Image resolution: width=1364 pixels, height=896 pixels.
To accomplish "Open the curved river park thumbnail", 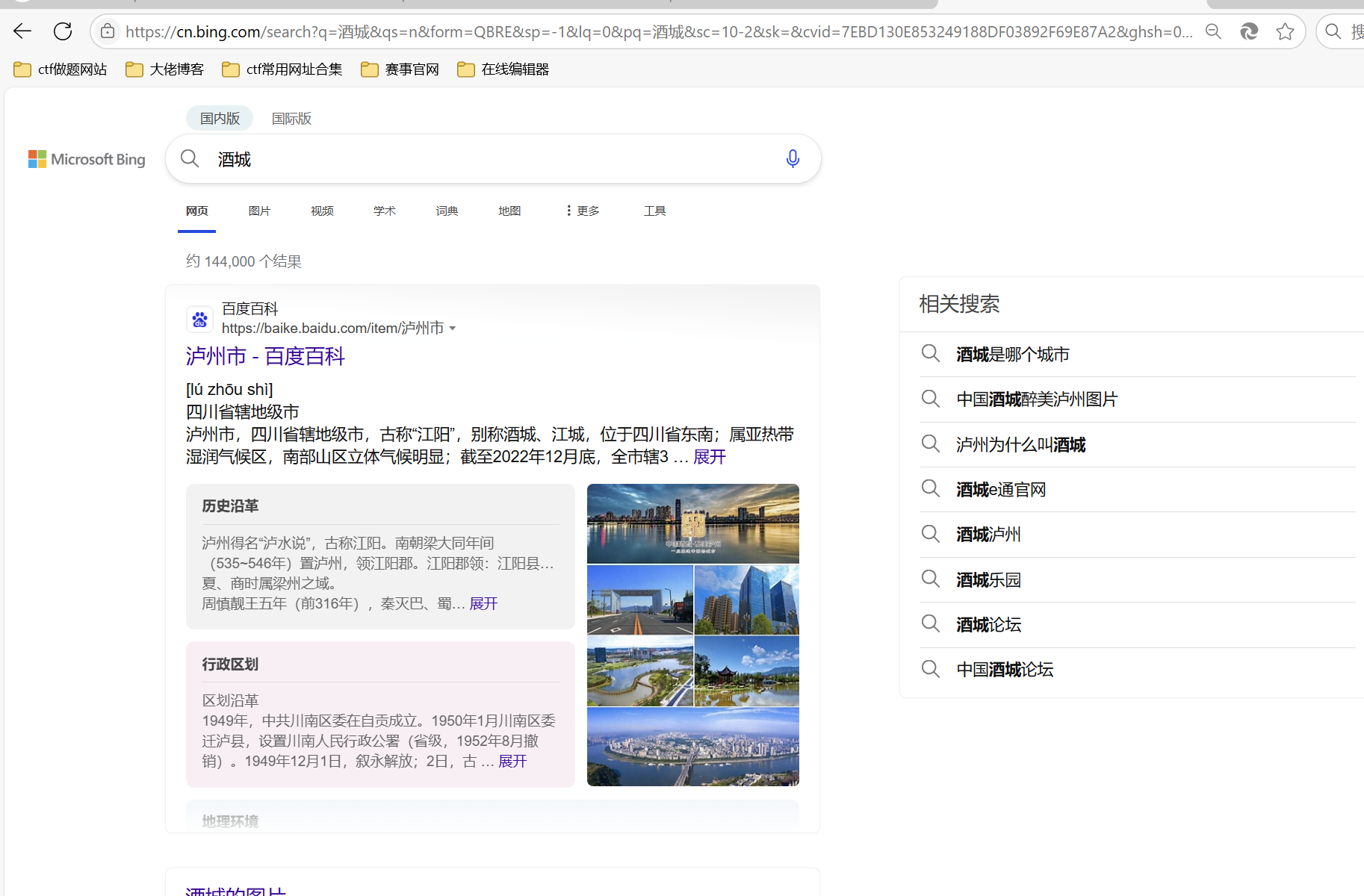I will (640, 671).
